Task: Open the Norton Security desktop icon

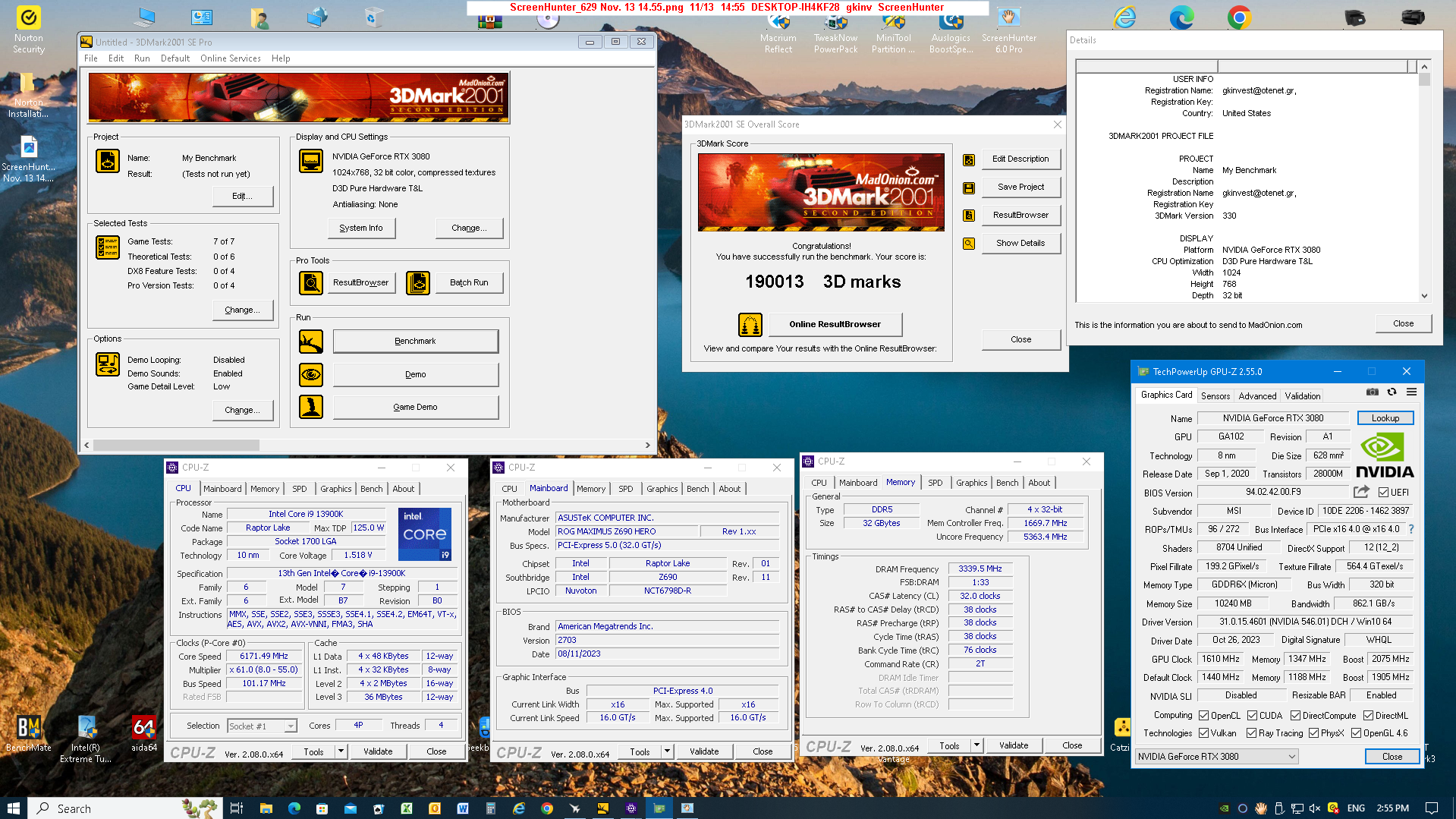Action: [29, 30]
